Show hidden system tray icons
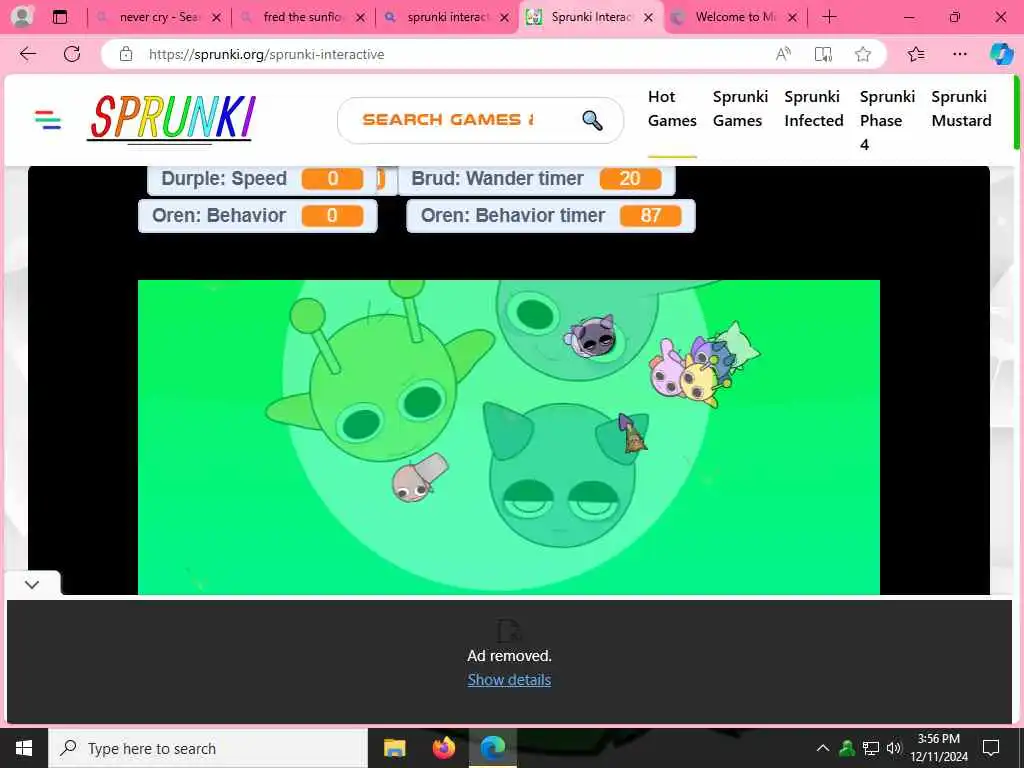The width and height of the screenshot is (1024, 768). pos(823,748)
